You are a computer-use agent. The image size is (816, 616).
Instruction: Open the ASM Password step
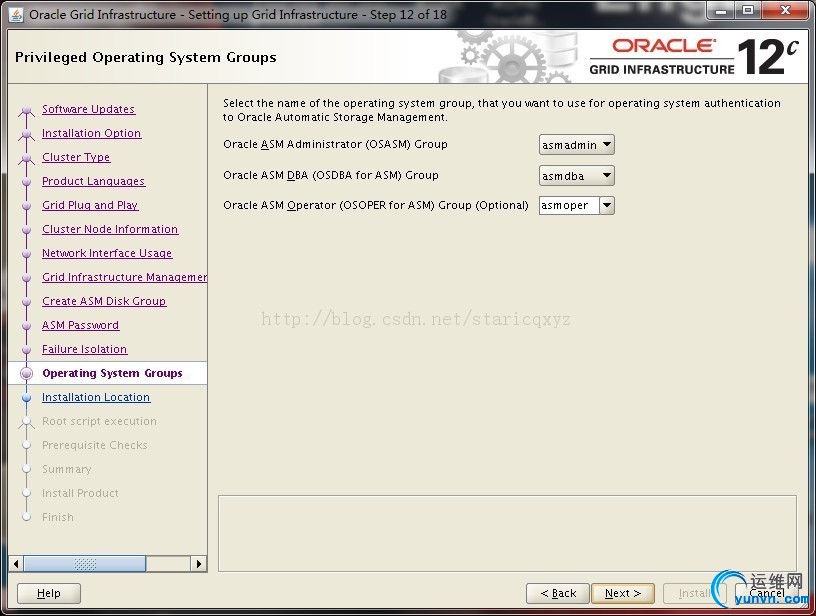click(x=81, y=325)
